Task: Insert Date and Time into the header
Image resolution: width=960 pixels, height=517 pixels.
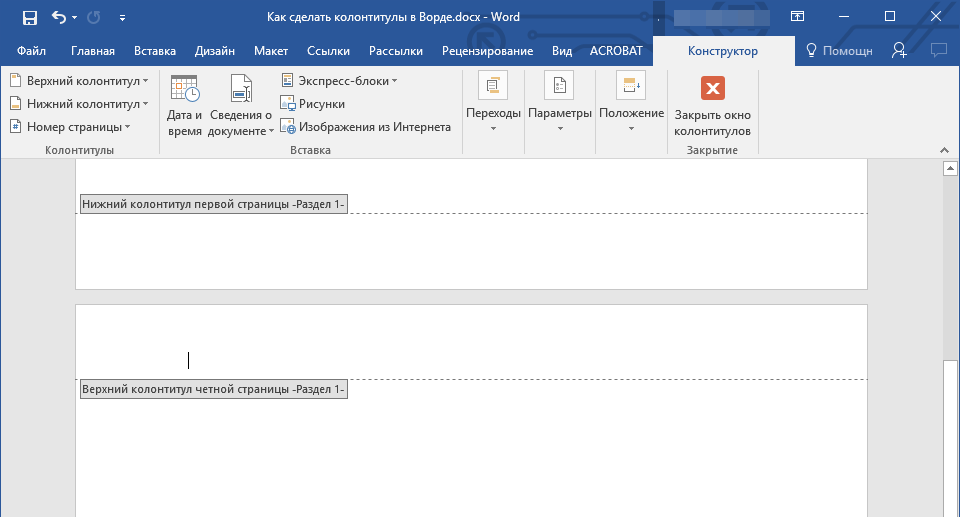Action: click(x=184, y=105)
